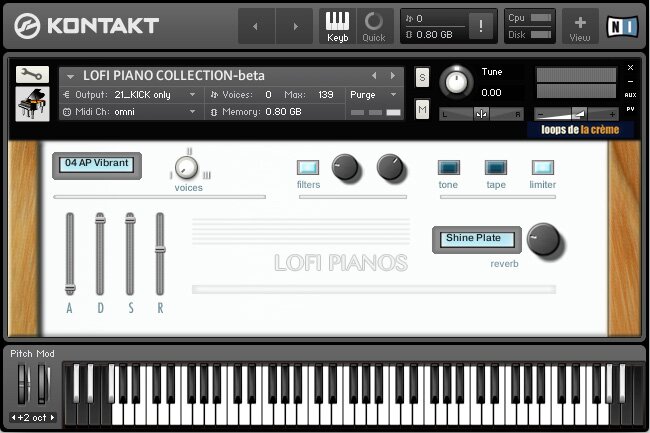Adjust the instrument volume slider
Image resolution: width=650 pixels, height=433 pixels.
[x=576, y=114]
